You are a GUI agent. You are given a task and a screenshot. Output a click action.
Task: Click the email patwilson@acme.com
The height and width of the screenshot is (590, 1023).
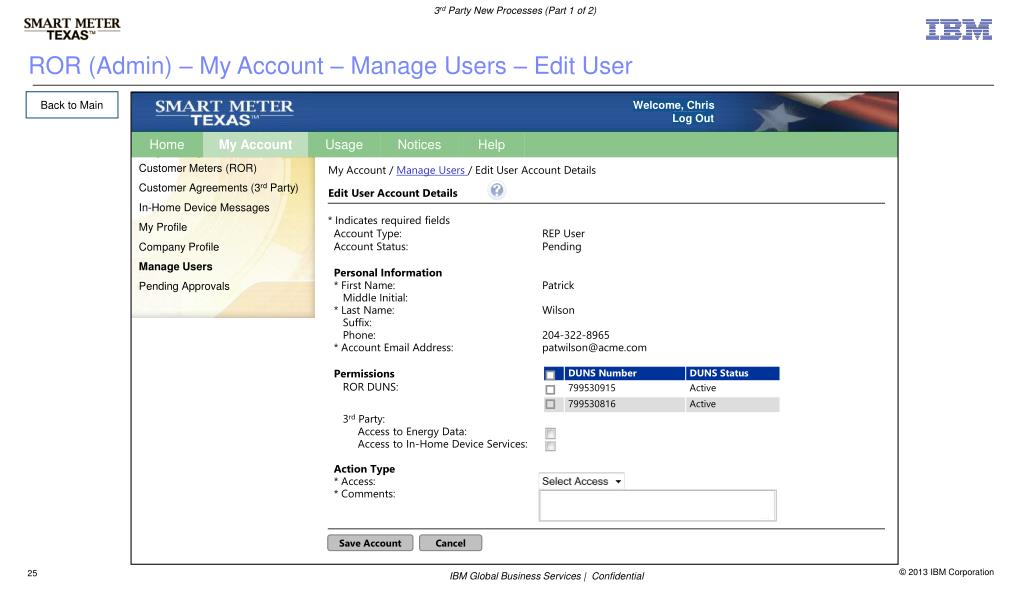point(594,348)
